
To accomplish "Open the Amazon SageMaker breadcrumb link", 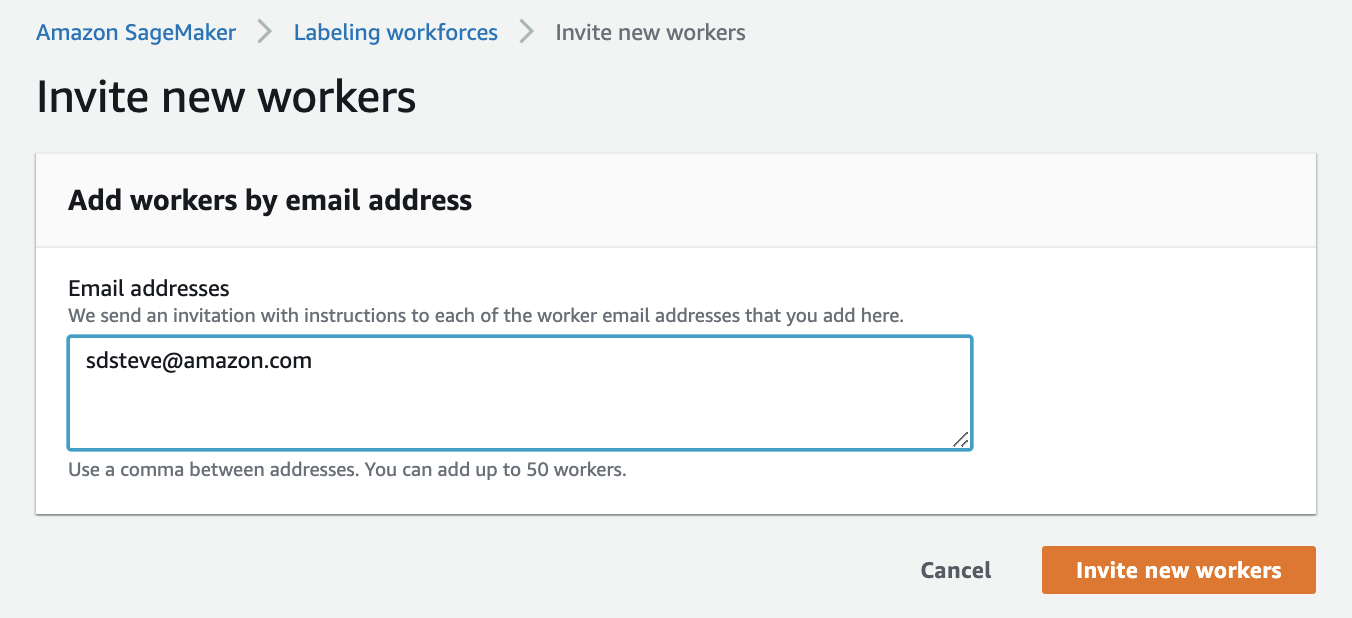I will tap(136, 32).
